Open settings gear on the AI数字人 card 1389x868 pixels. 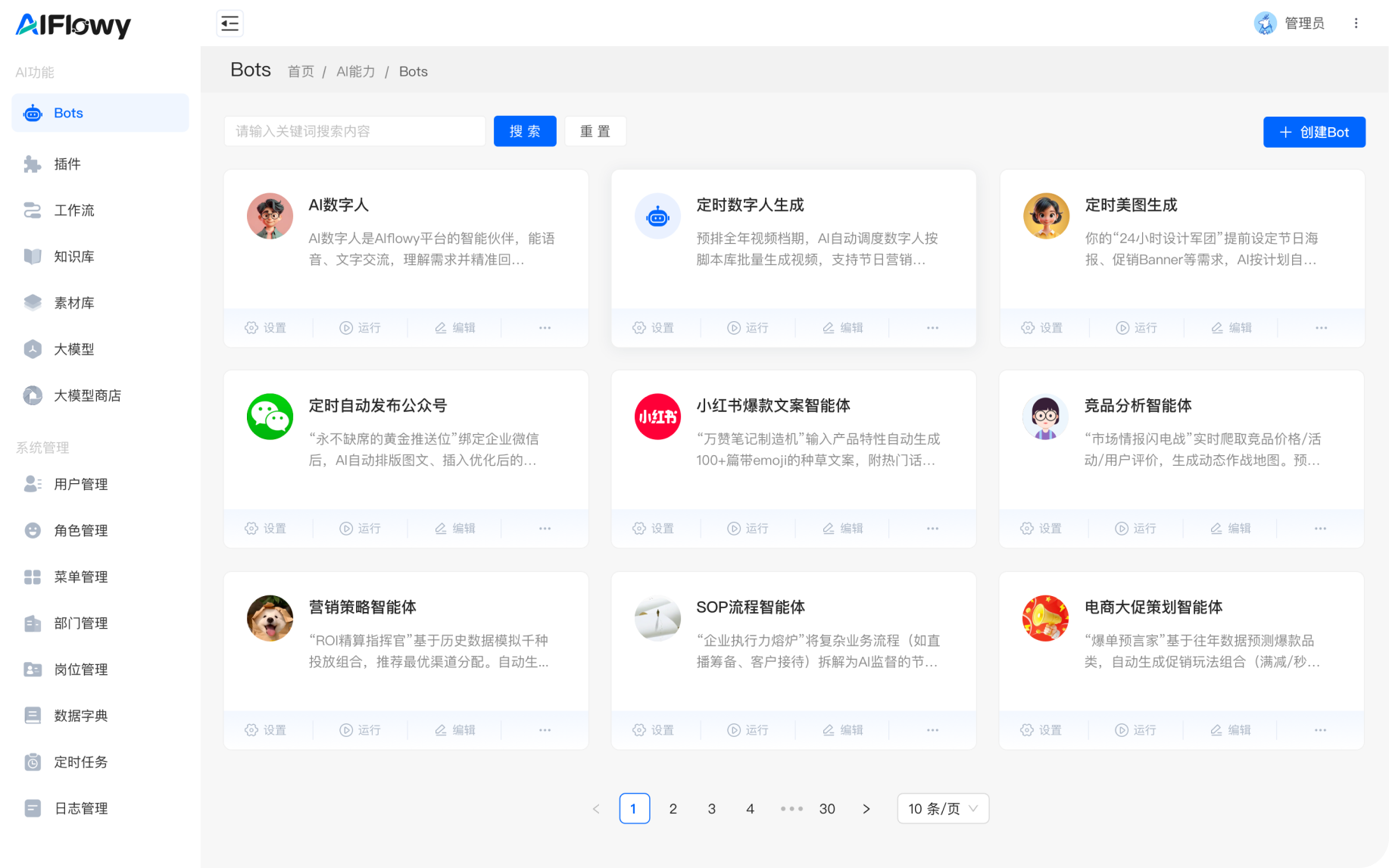(x=251, y=327)
